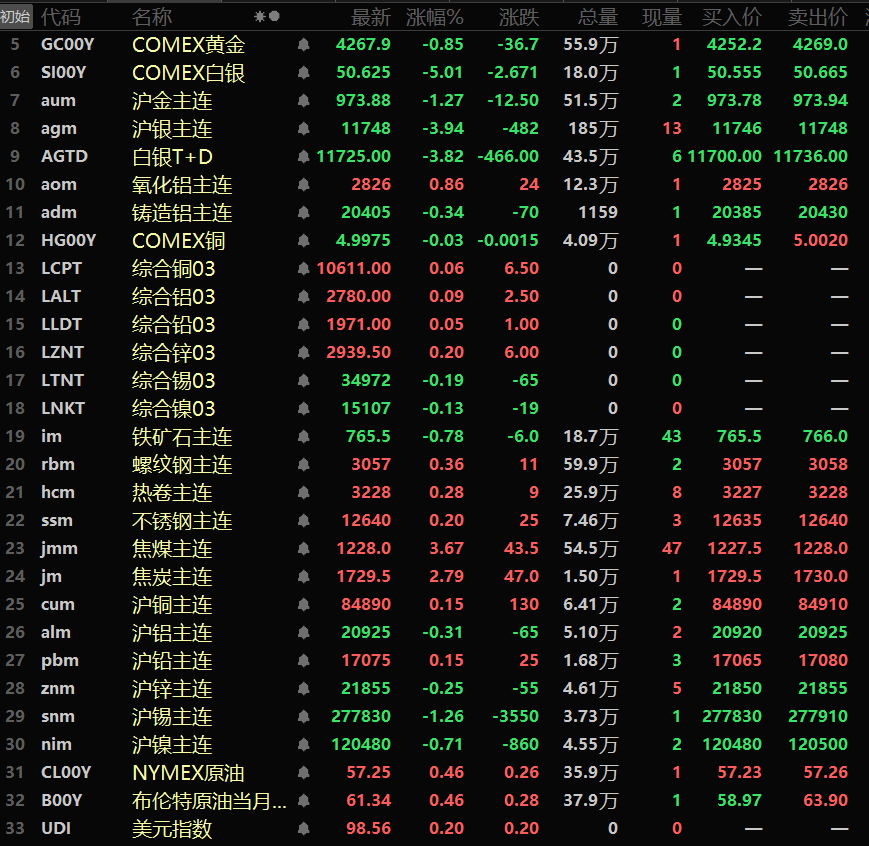869x846 pixels.
Task: Click bell icon next to 铁矿石主连
Action: pyautogui.click(x=303, y=437)
